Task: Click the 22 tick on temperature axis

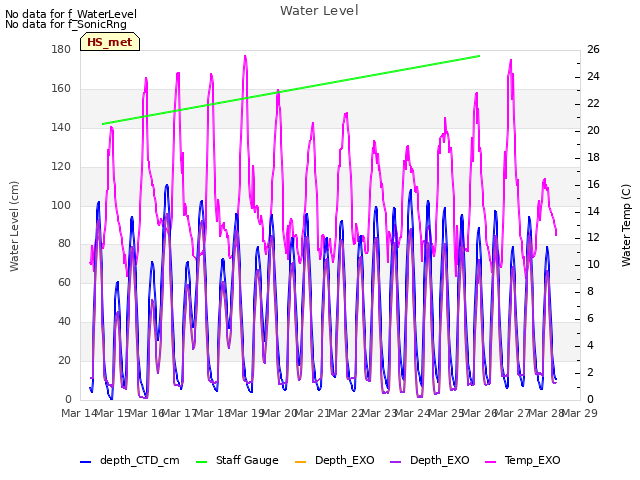Action: pos(593,103)
